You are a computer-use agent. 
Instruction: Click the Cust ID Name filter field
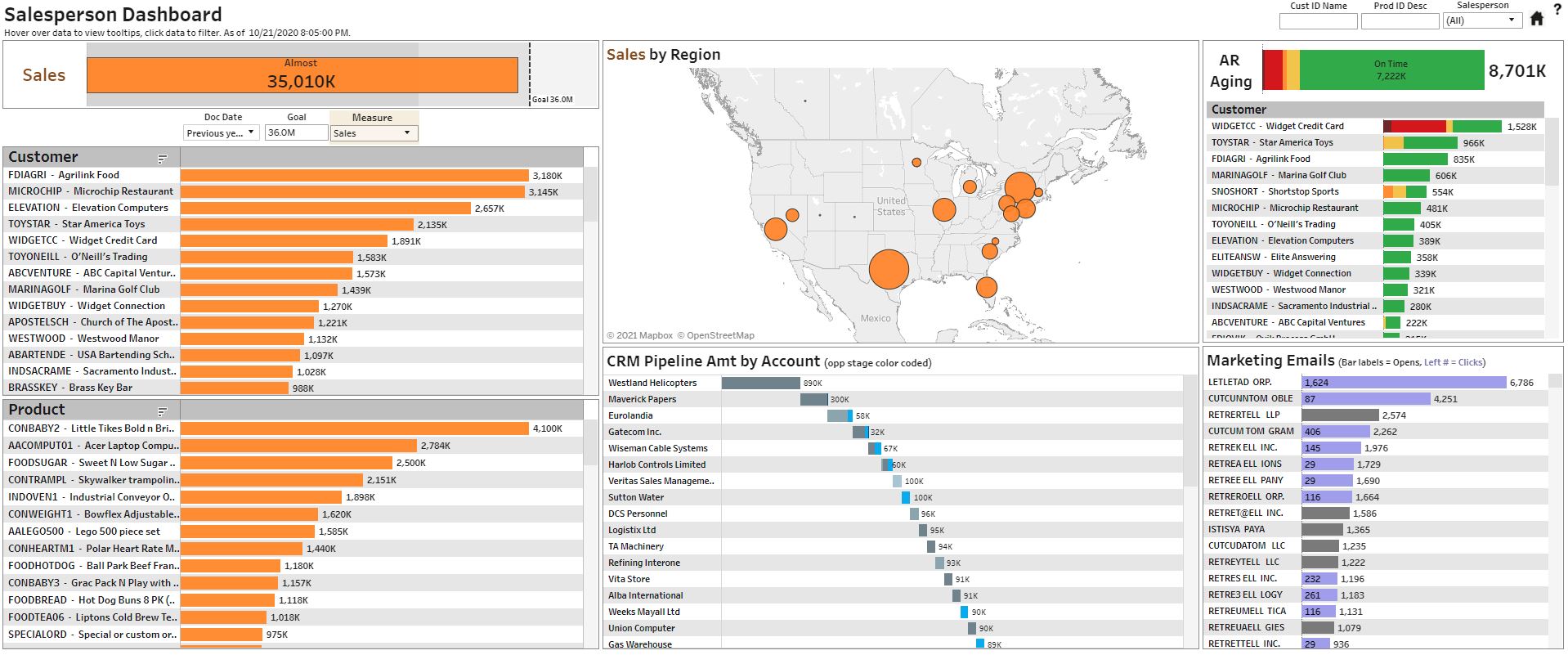click(1318, 20)
